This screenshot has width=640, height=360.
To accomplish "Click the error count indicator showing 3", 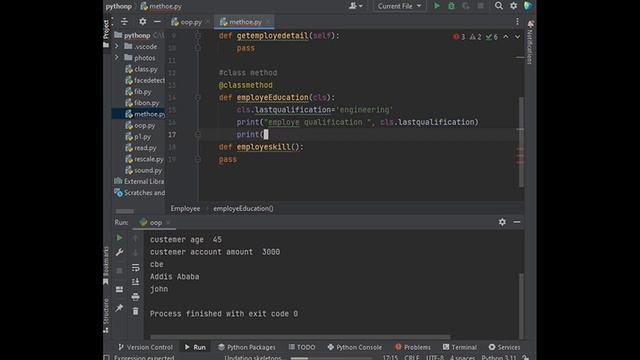I will (x=459, y=37).
